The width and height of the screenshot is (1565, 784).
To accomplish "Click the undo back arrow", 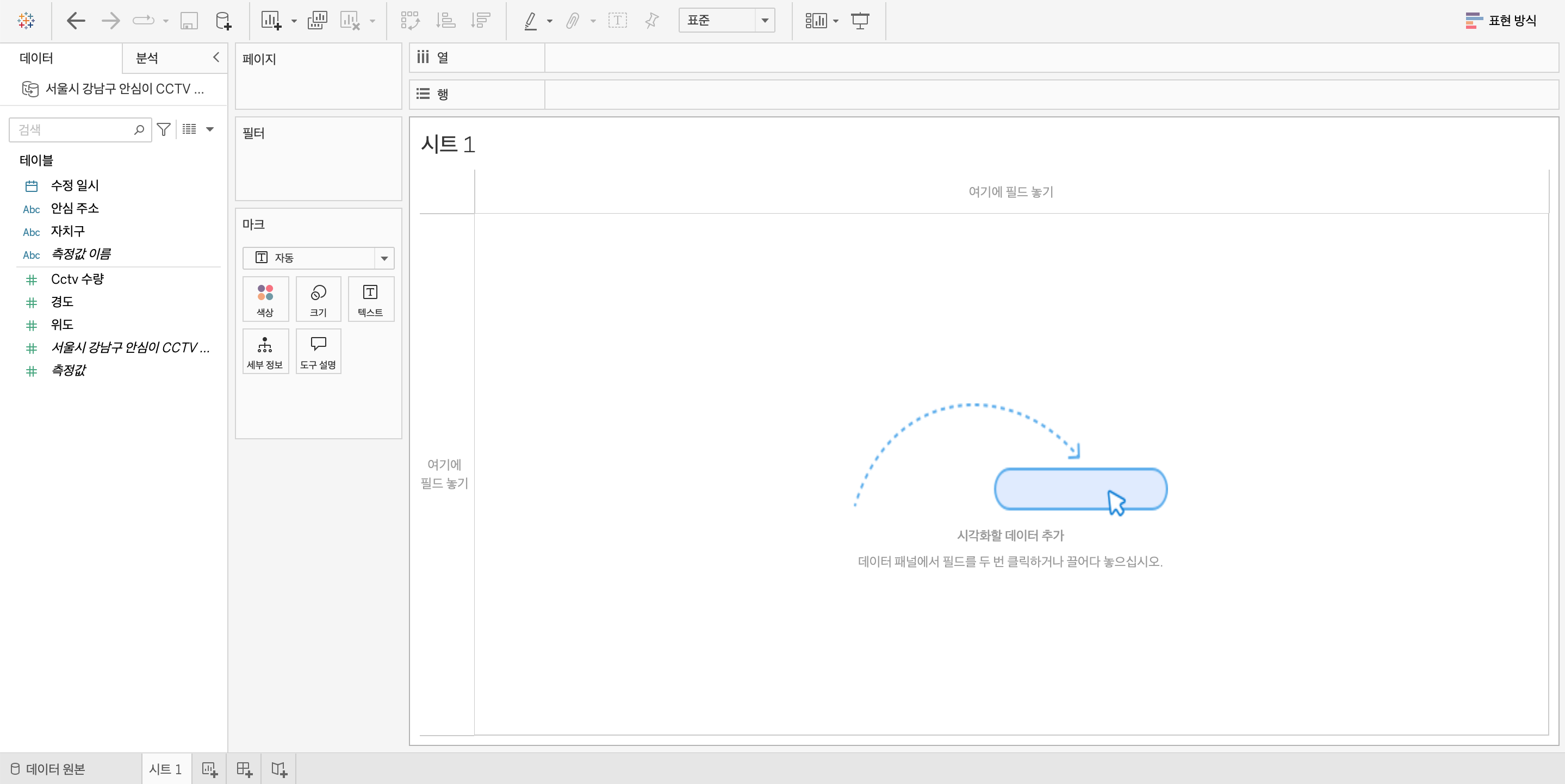I will (x=76, y=21).
